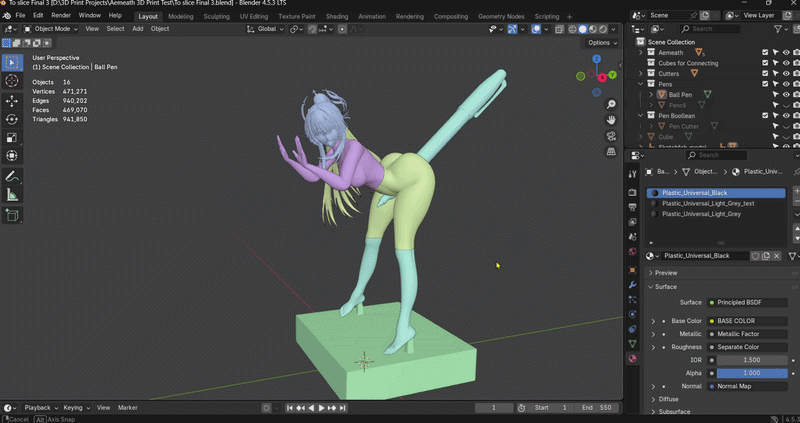Select the Select Box tool
This screenshot has width=800, height=423.
click(x=12, y=63)
